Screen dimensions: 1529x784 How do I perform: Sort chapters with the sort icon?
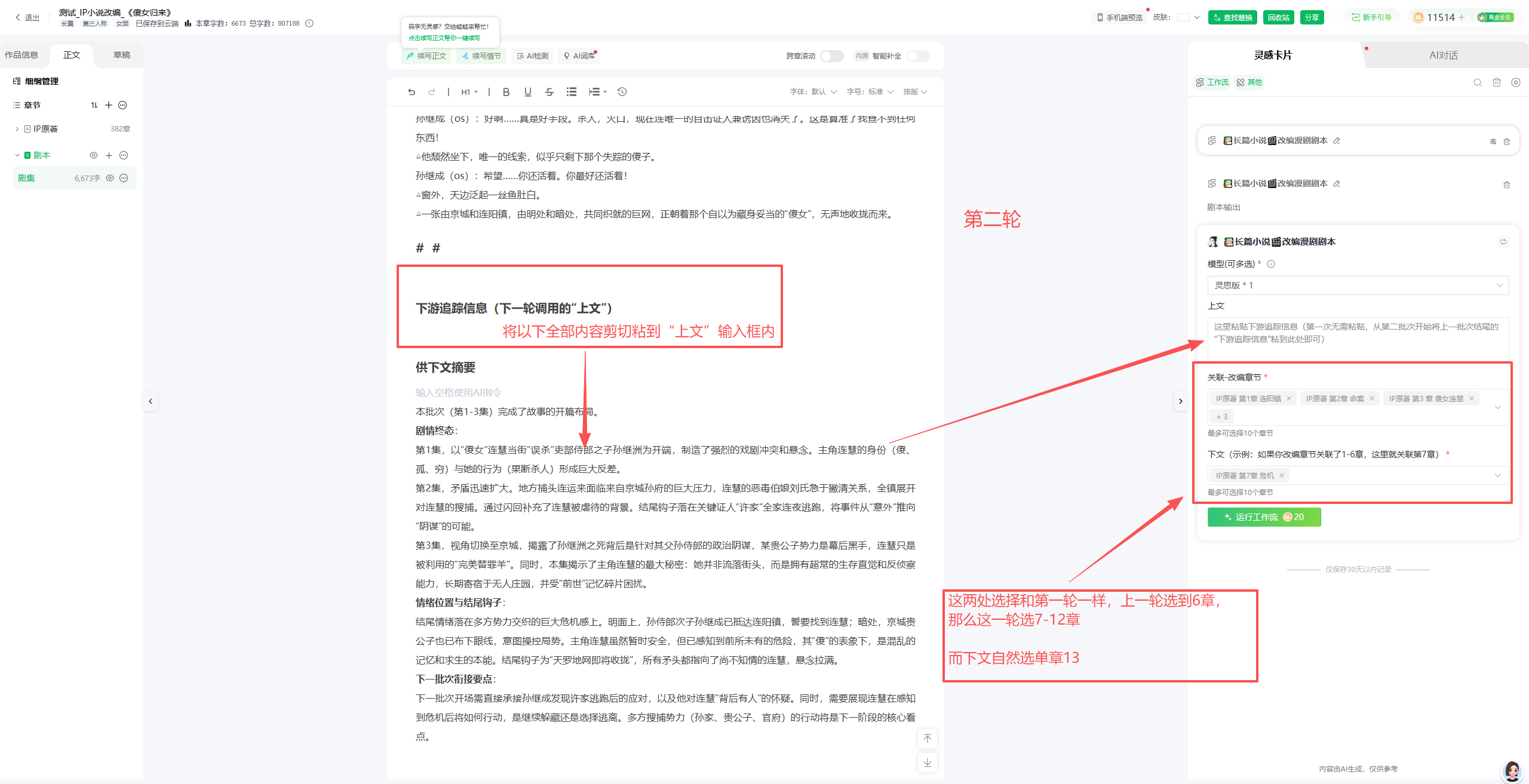[x=94, y=105]
